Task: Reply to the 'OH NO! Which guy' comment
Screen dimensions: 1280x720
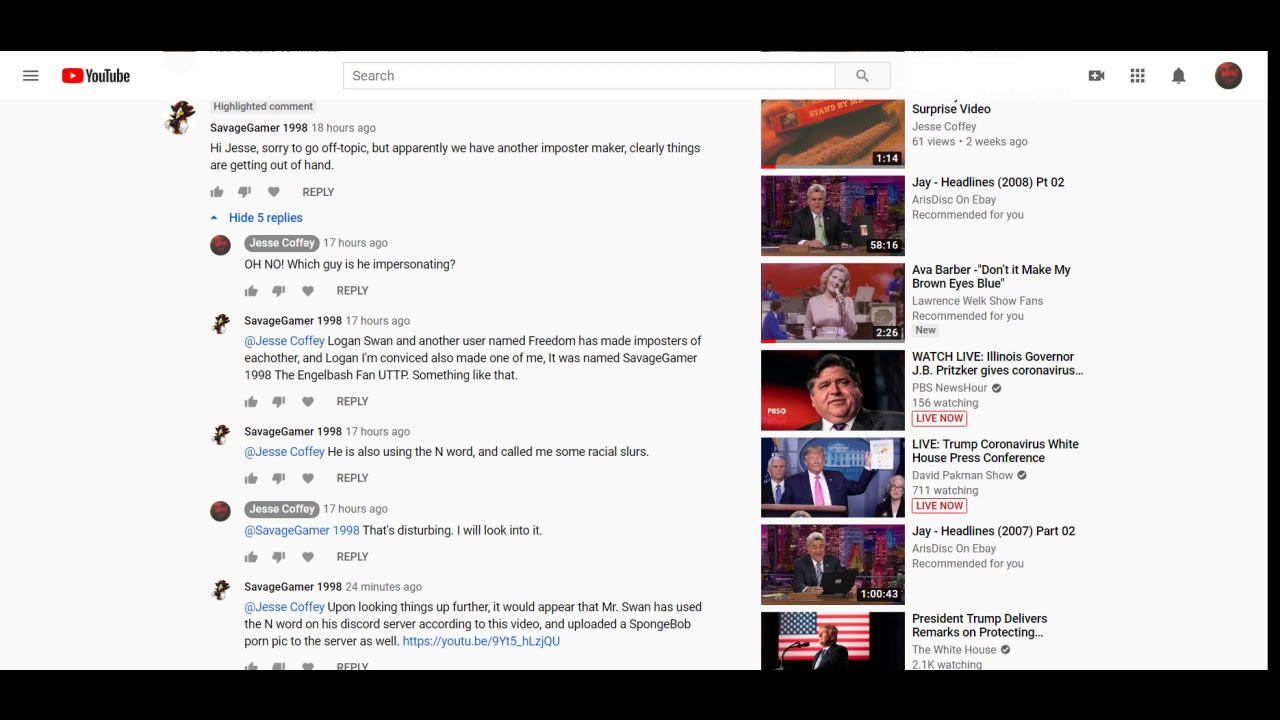Action: (352, 291)
